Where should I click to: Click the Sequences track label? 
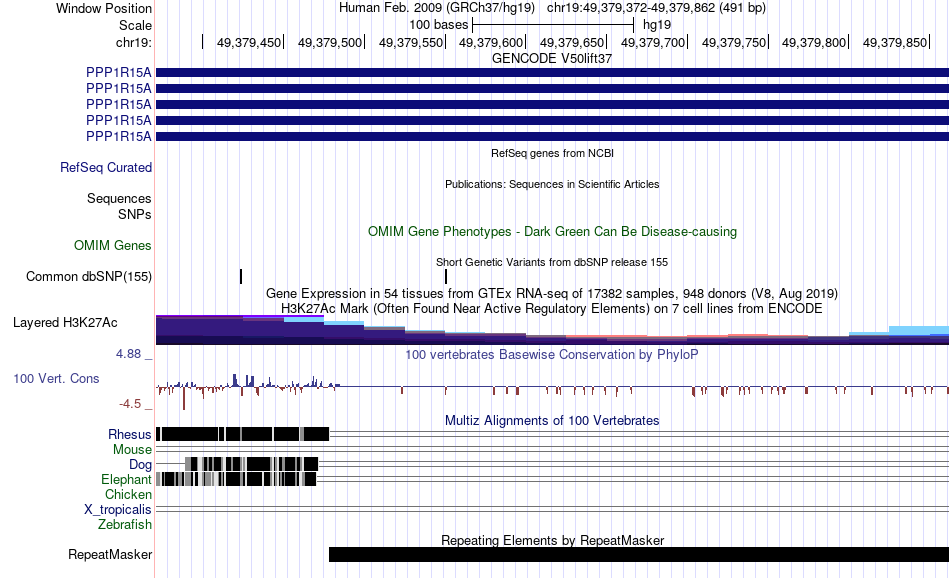119,198
